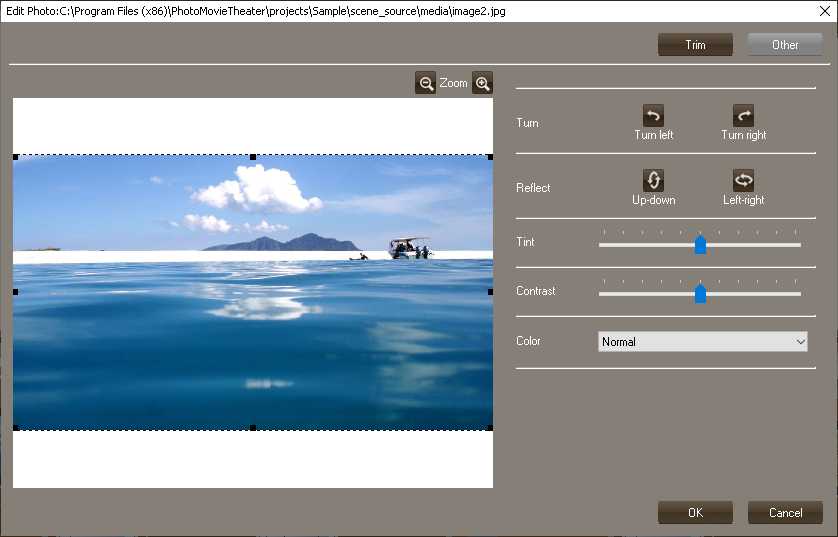
Task: Click the Zoom label between magnifiers
Action: point(453,83)
